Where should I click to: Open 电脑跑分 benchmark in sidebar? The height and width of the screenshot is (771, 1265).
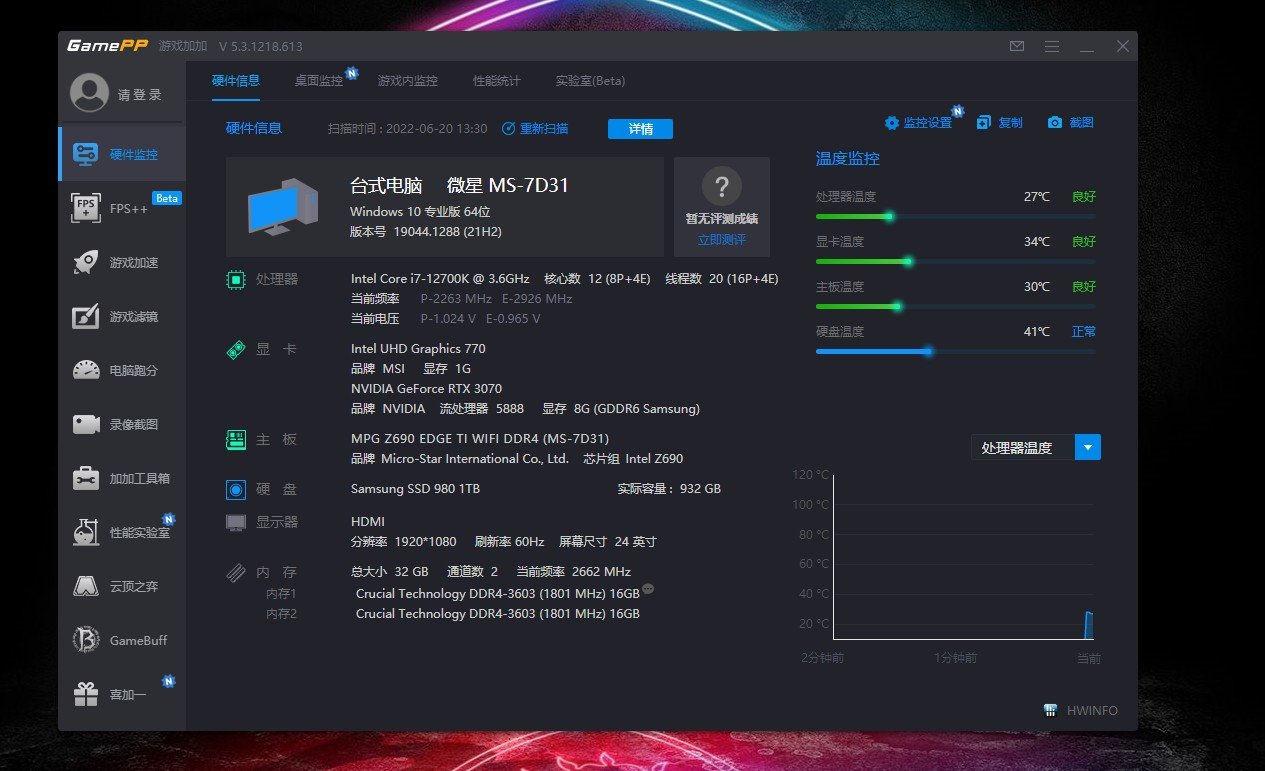pos(122,370)
